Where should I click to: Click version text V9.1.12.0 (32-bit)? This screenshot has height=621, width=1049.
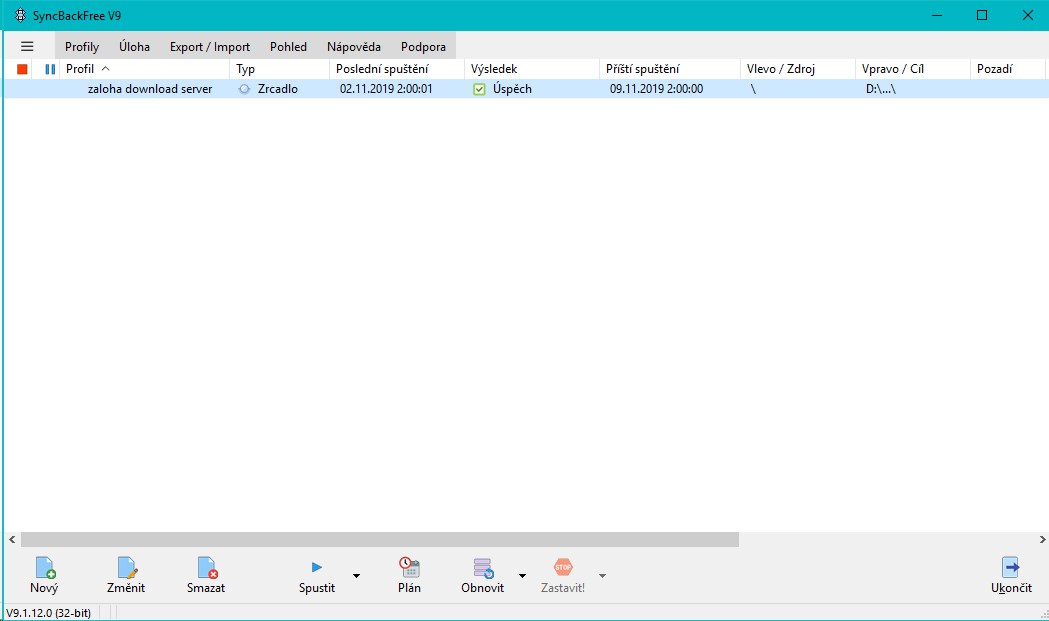49,612
